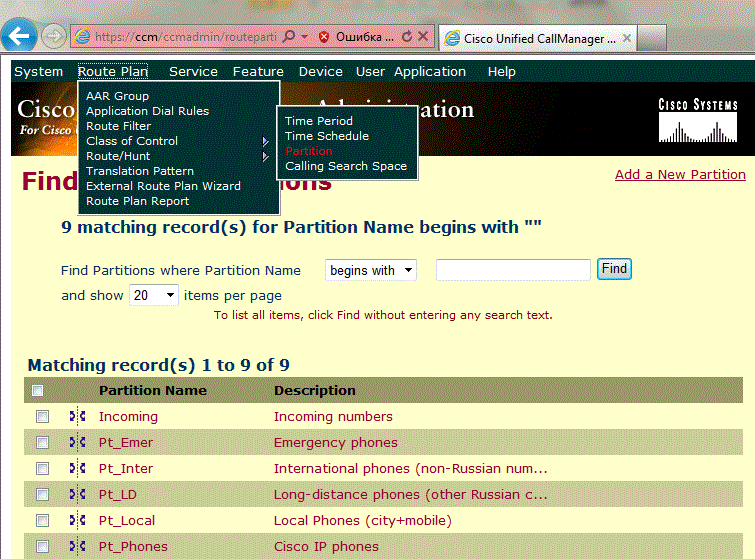This screenshot has height=559, width=755.
Task: Click the partition icon beside Pt_Local
Action: 77,520
